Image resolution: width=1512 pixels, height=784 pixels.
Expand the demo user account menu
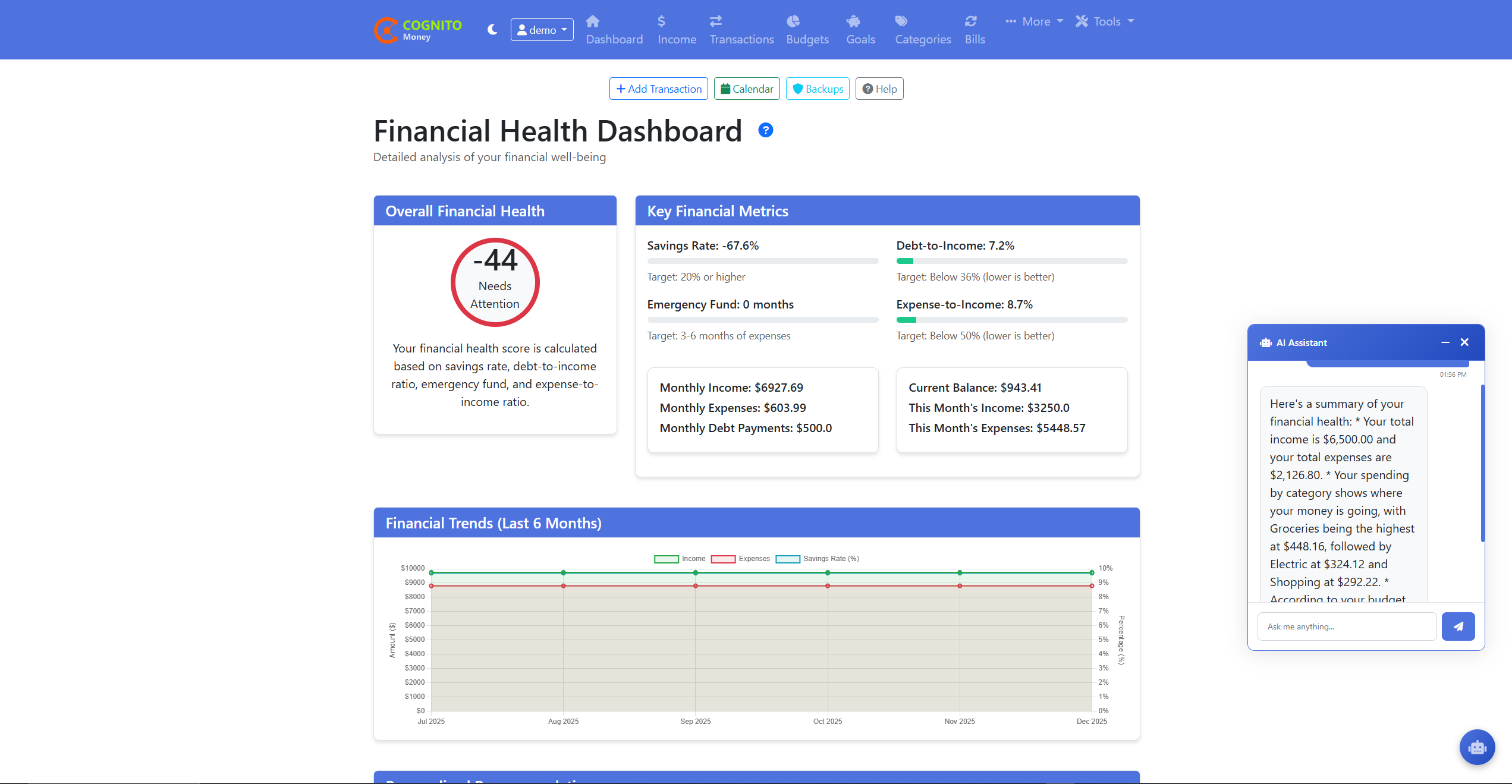(x=541, y=29)
